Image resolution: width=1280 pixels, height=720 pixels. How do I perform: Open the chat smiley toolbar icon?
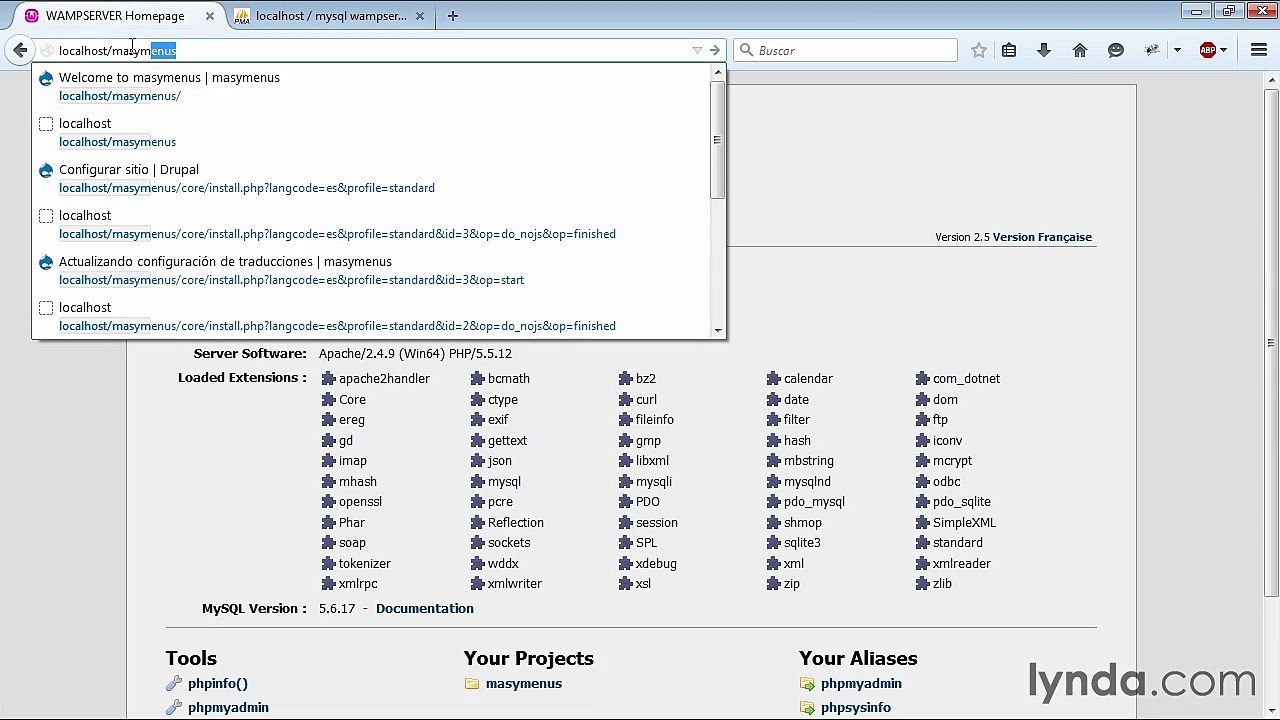(1116, 50)
